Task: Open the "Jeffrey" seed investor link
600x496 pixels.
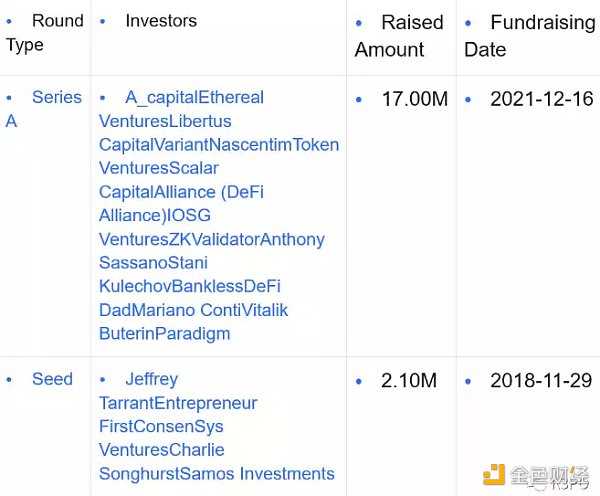Action: [x=151, y=379]
